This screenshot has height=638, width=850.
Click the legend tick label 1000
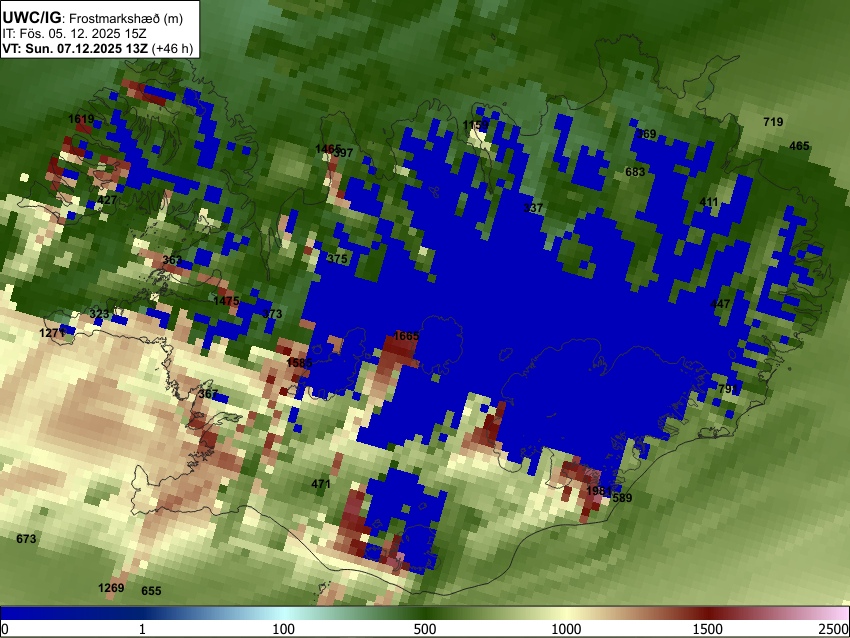pyautogui.click(x=566, y=629)
